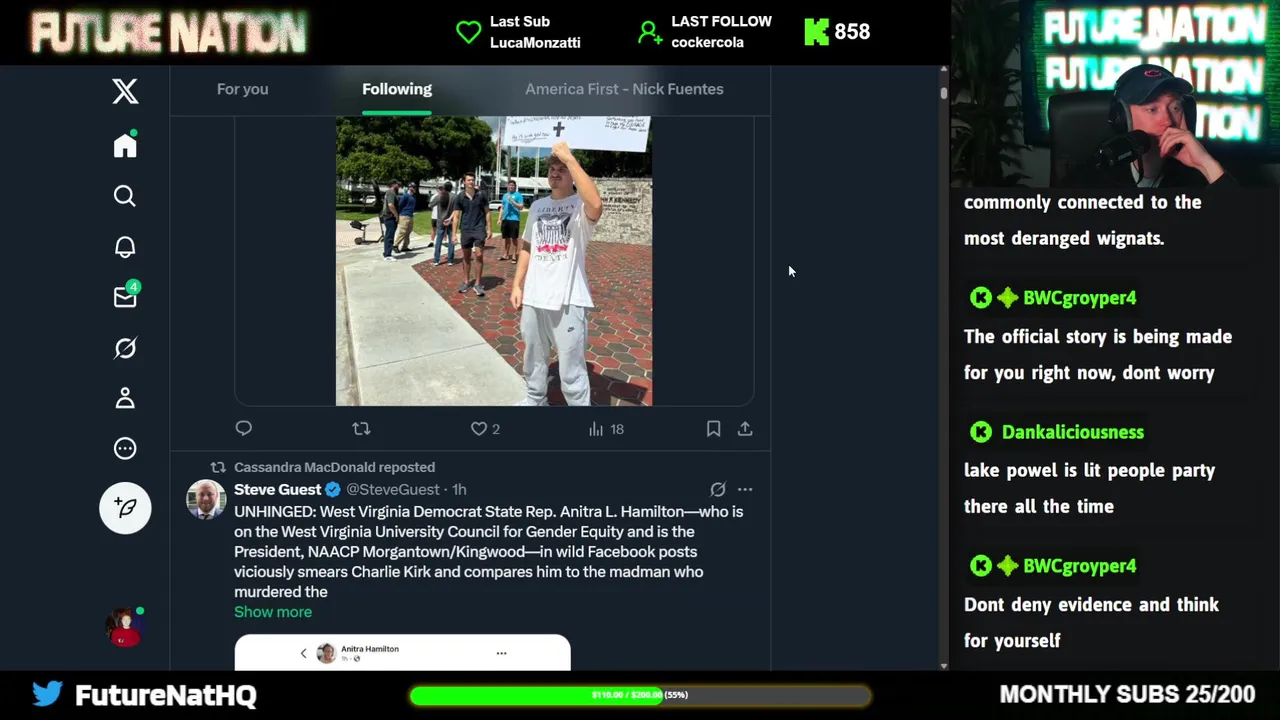The image size is (1280, 720).
Task: Open the account avatar in sidebar
Action: tap(125, 627)
